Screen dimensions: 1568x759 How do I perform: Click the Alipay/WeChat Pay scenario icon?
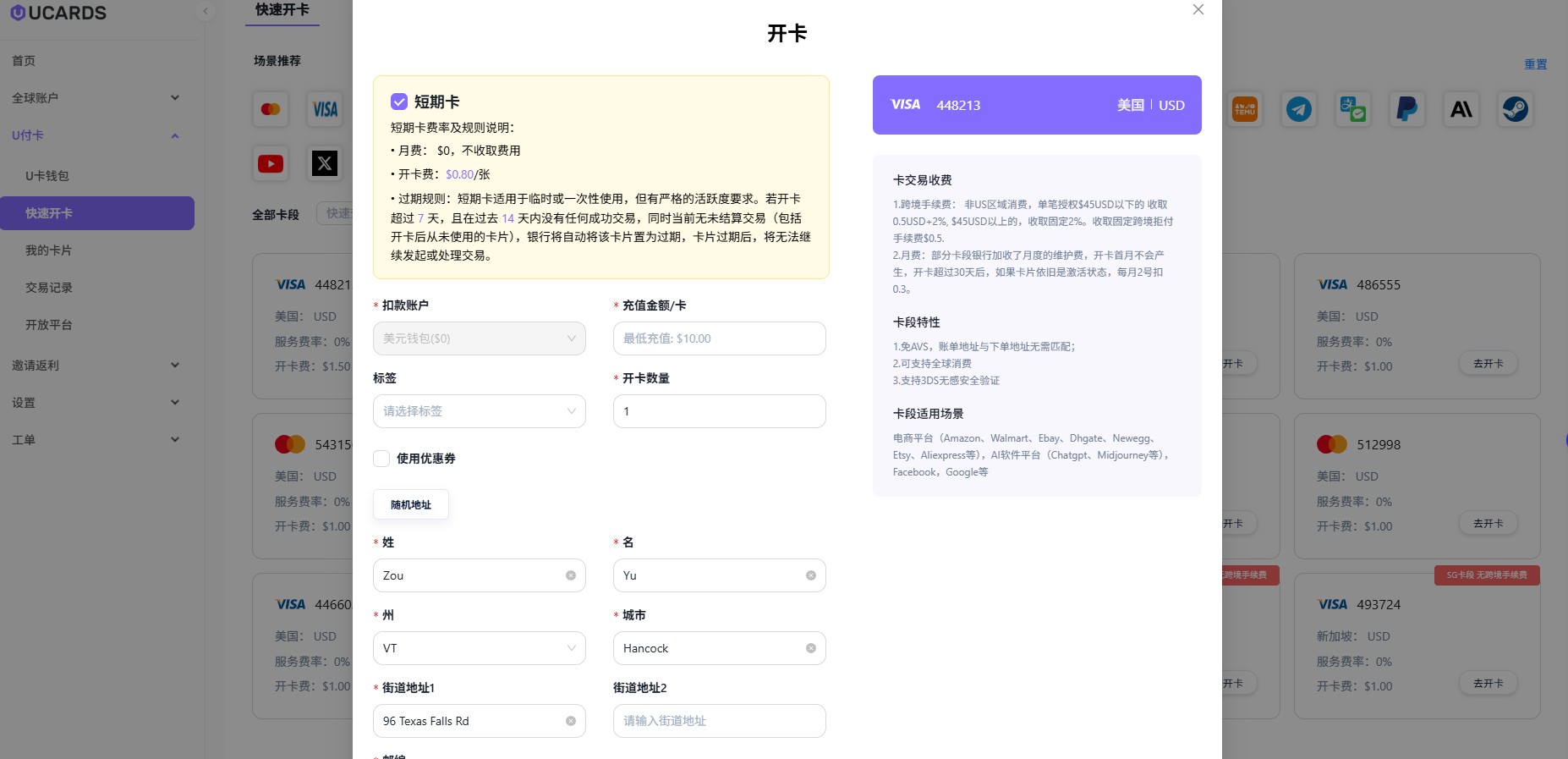tap(1353, 109)
